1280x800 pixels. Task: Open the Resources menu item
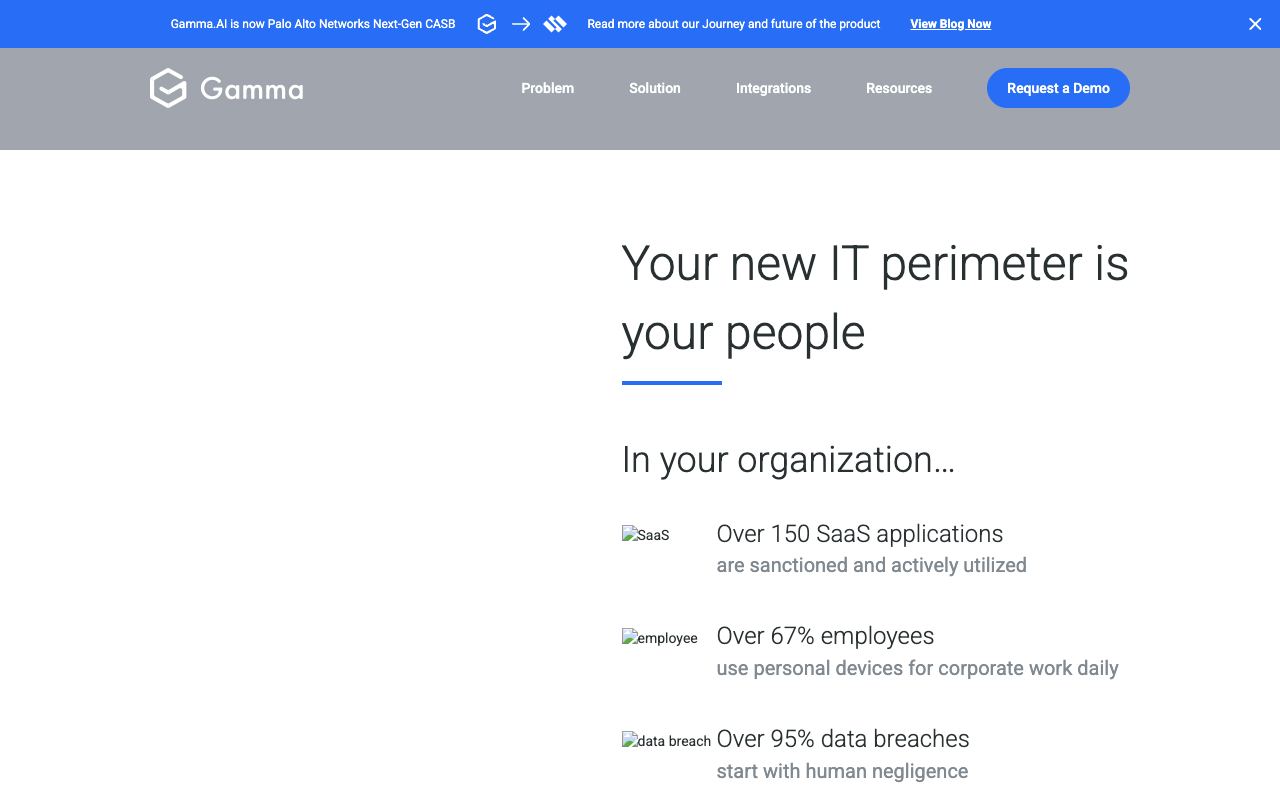(899, 88)
